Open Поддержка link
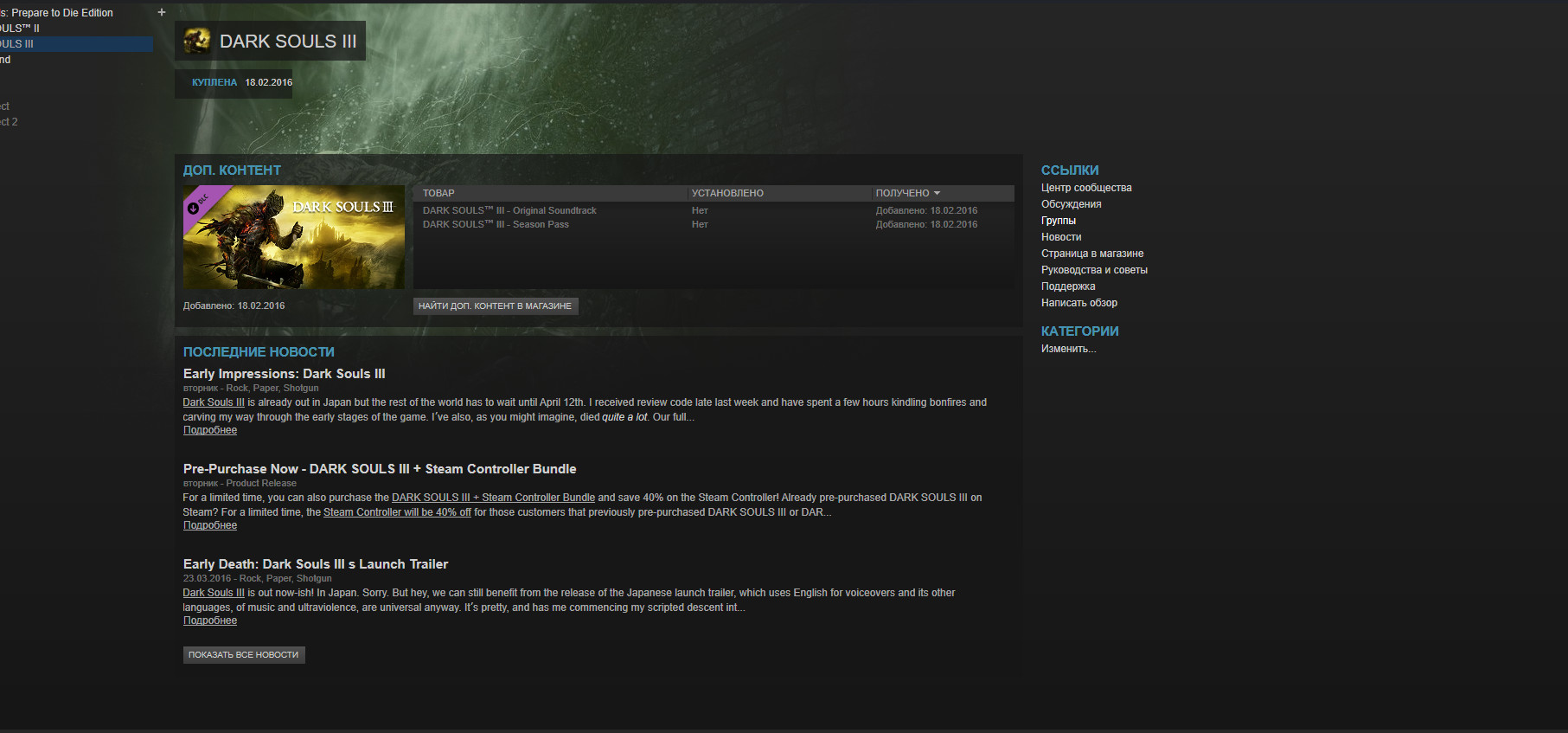This screenshot has width=1568, height=733. (1068, 286)
